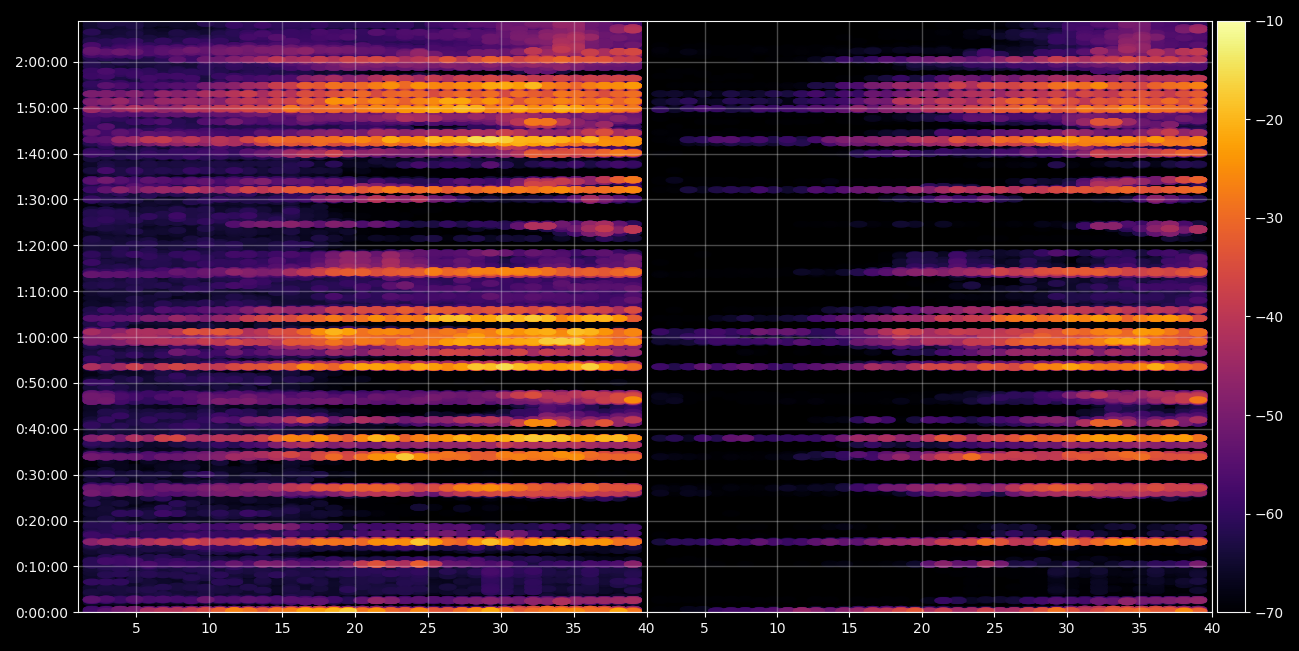Select the 1:30:00 y-axis tick label

coord(42,200)
